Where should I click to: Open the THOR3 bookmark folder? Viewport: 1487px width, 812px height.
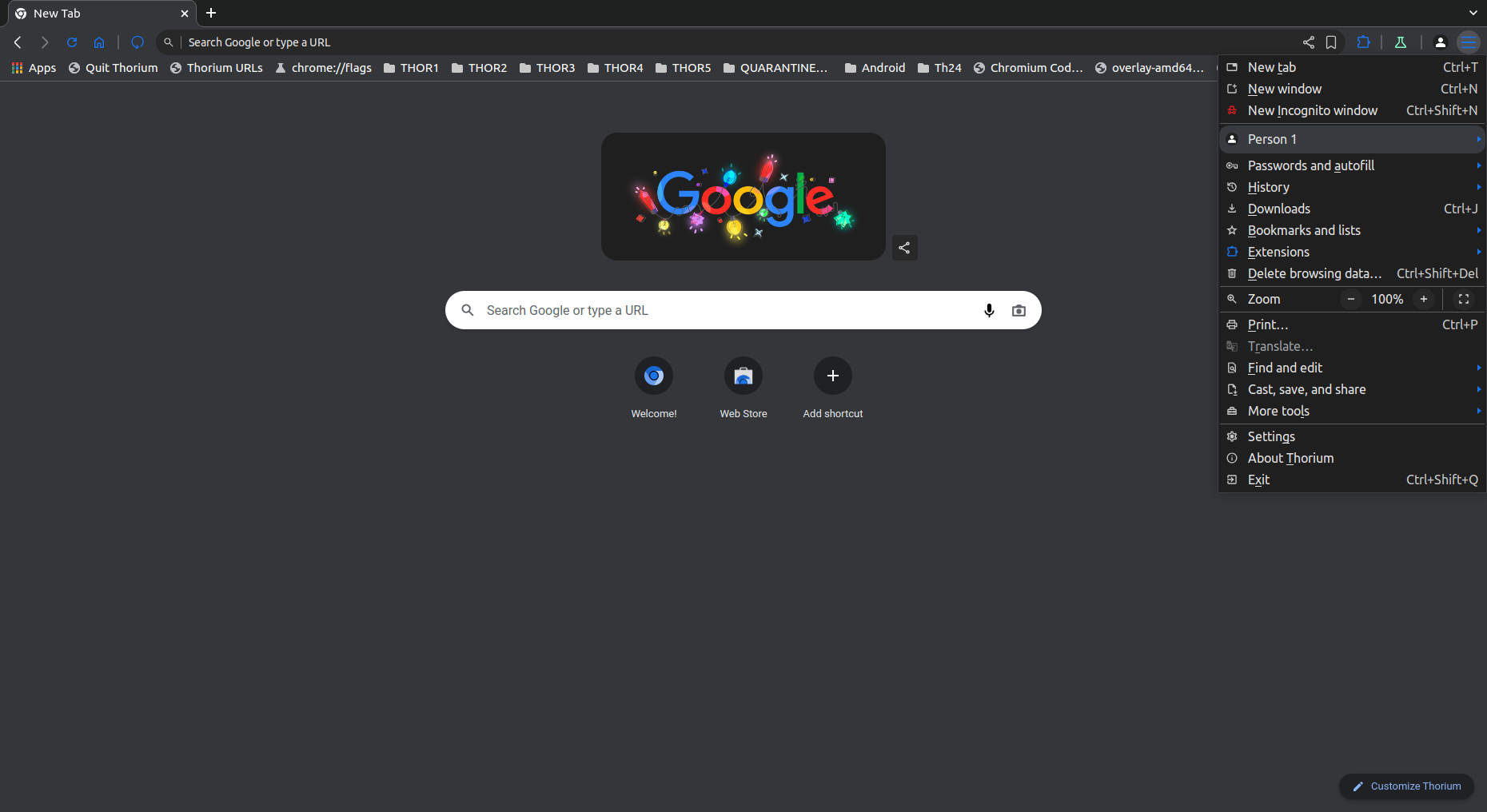point(548,68)
